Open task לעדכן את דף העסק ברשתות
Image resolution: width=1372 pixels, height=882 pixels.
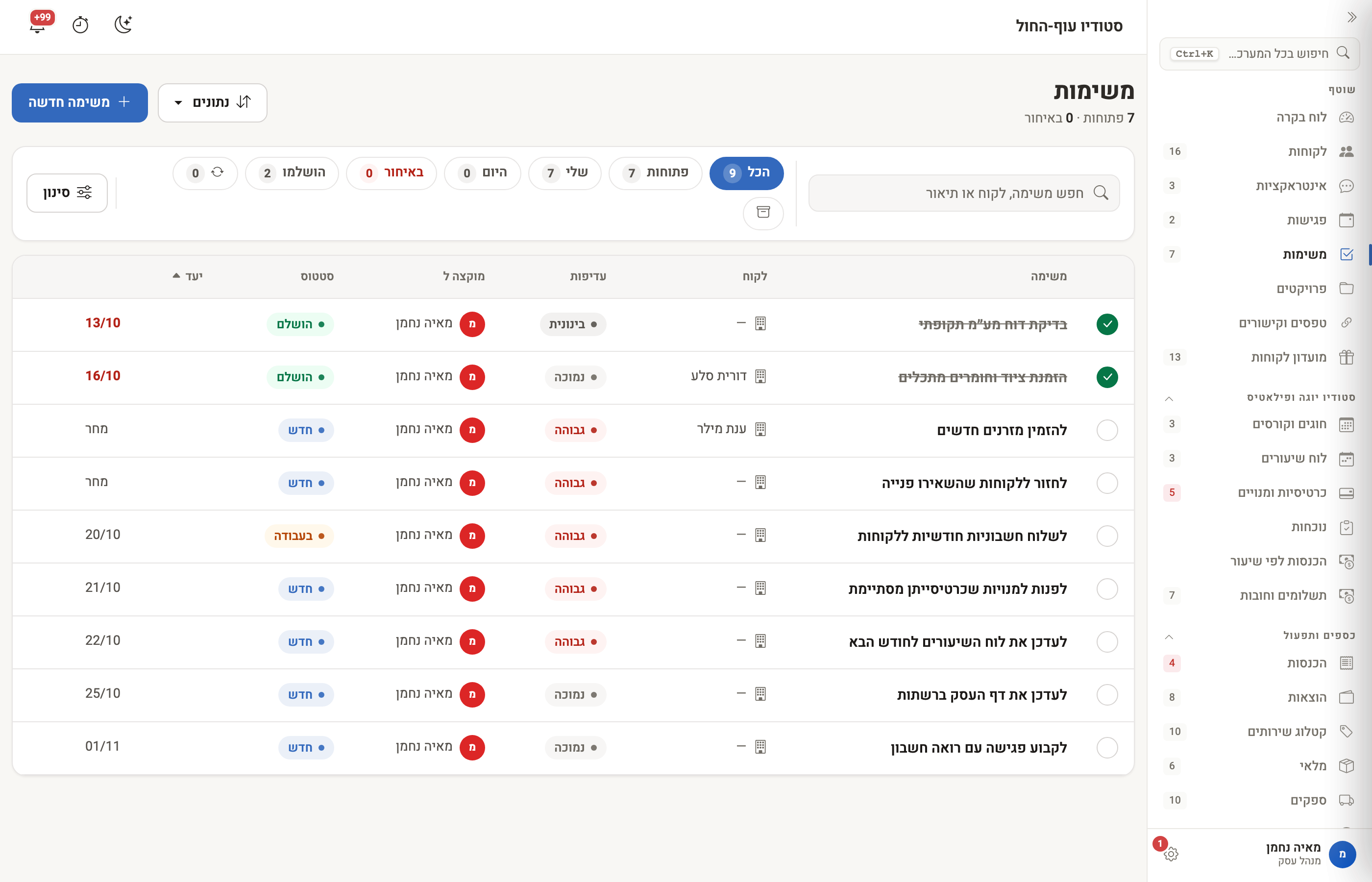981,695
